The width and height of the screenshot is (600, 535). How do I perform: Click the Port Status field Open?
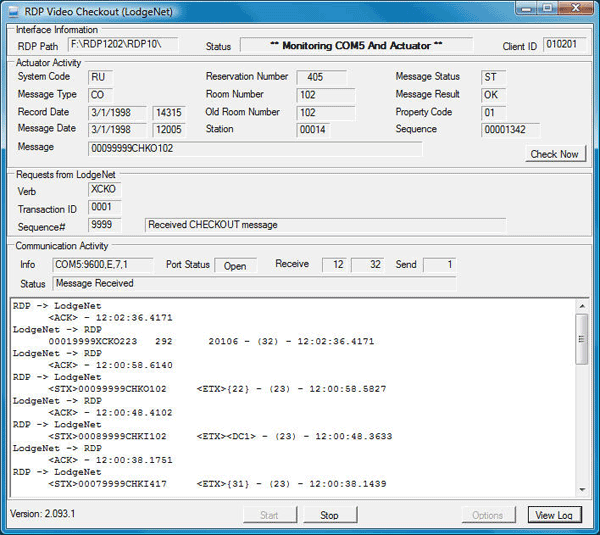235,266
